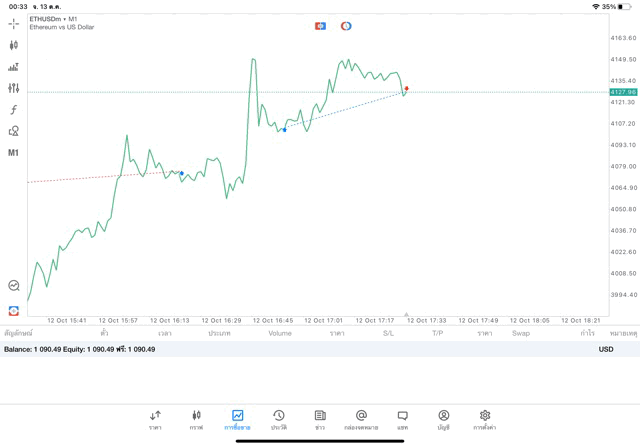Open chart settings sliders icon
Image resolution: width=640 pixels, height=447 pixels.
point(13,88)
